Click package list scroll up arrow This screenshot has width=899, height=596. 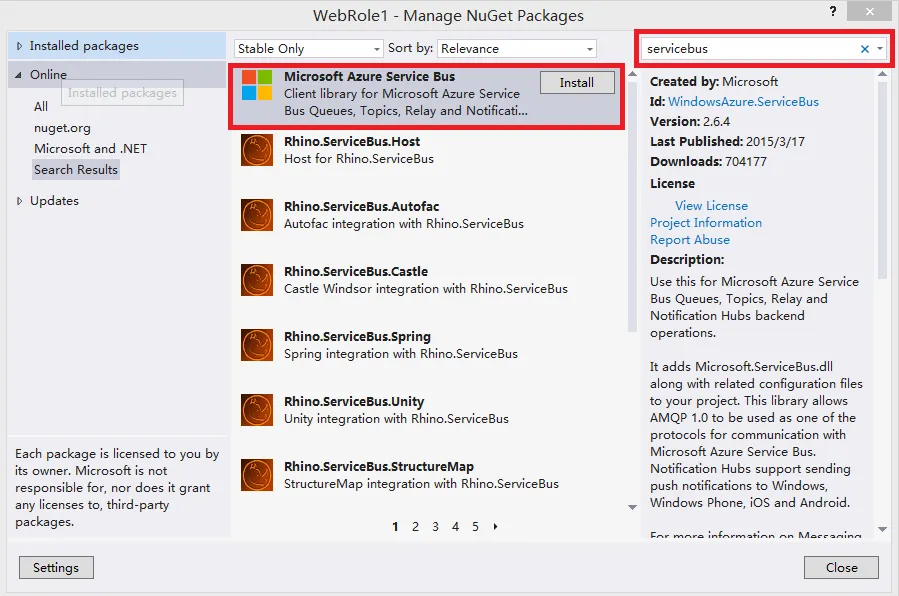tap(632, 74)
